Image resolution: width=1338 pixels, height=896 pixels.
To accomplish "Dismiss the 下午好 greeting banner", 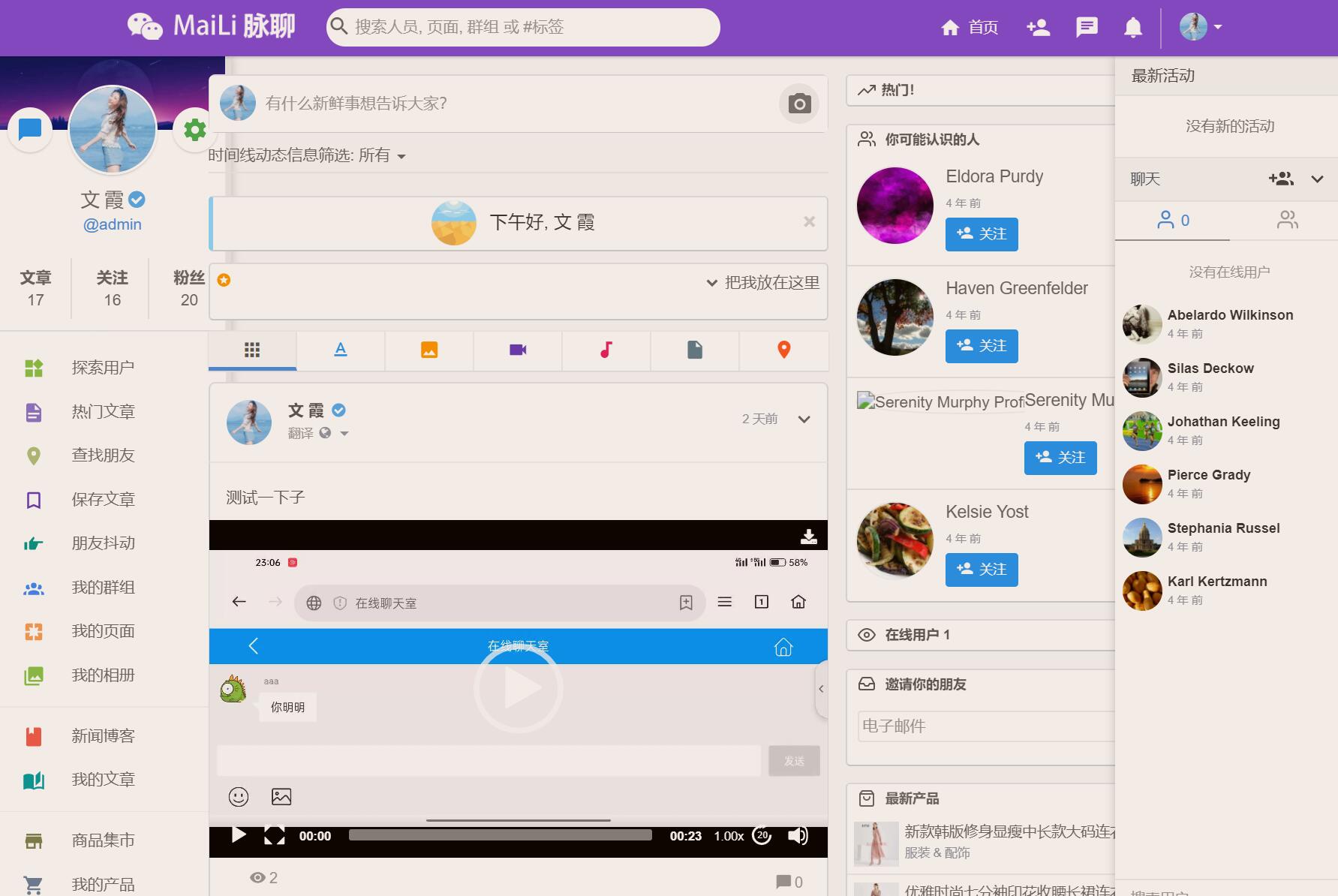I will coord(809,221).
